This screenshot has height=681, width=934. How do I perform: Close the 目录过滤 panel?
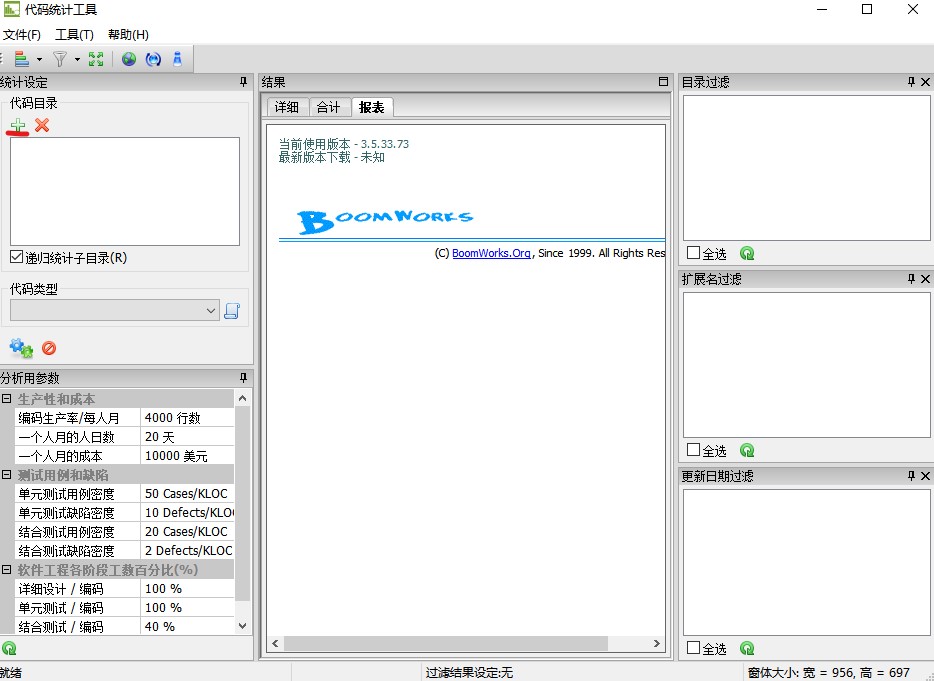click(x=925, y=82)
